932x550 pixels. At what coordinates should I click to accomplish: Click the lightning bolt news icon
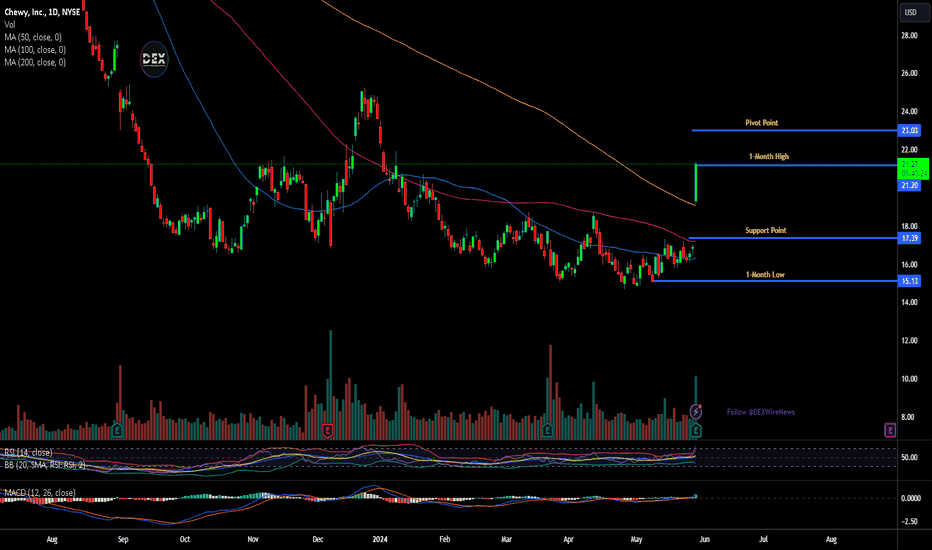coord(695,411)
